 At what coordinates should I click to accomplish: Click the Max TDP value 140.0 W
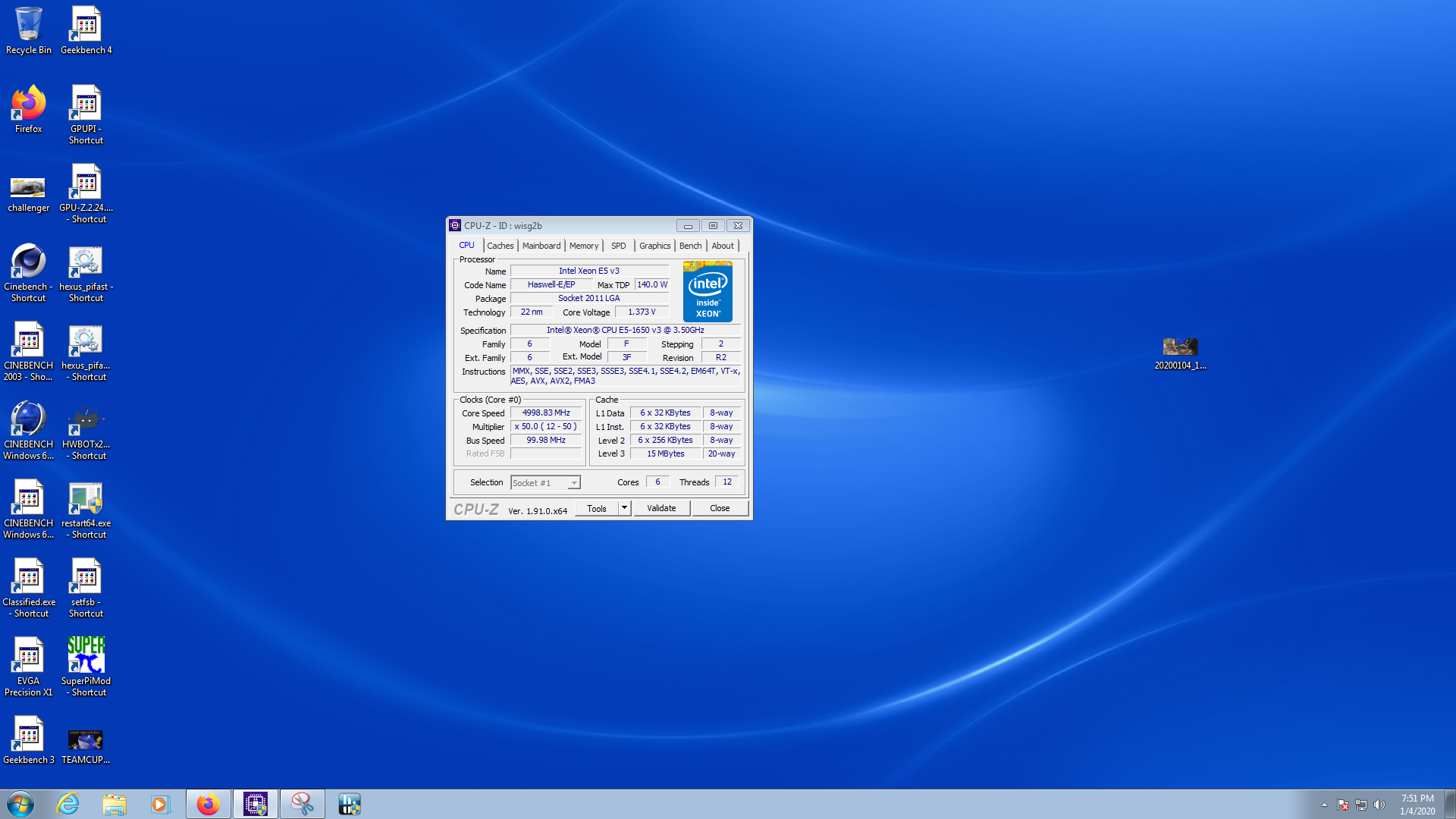point(652,285)
